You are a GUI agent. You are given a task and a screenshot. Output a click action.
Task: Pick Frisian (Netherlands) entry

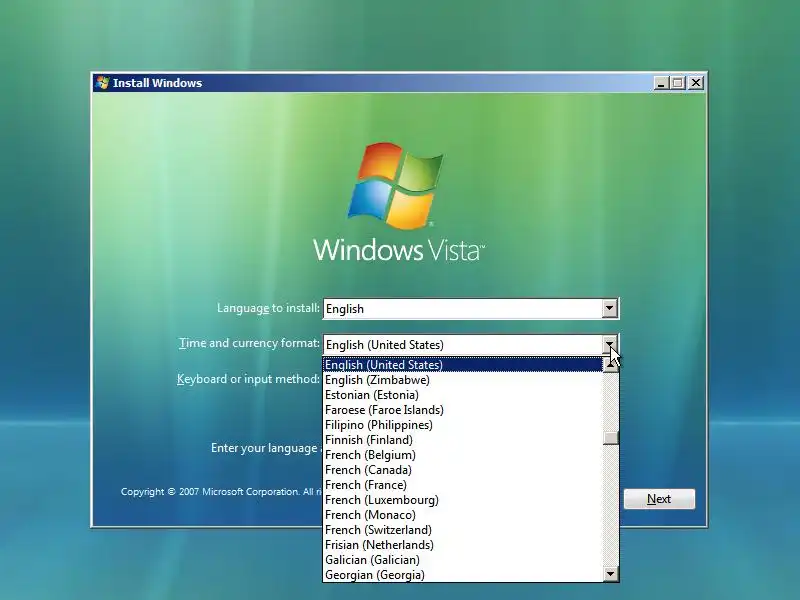click(x=463, y=545)
